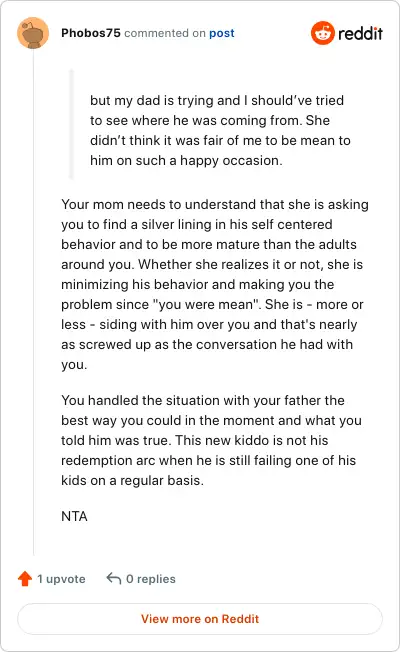Click paragraph starting "You handled the situation"
This screenshot has height=652, width=400.
click(211, 440)
